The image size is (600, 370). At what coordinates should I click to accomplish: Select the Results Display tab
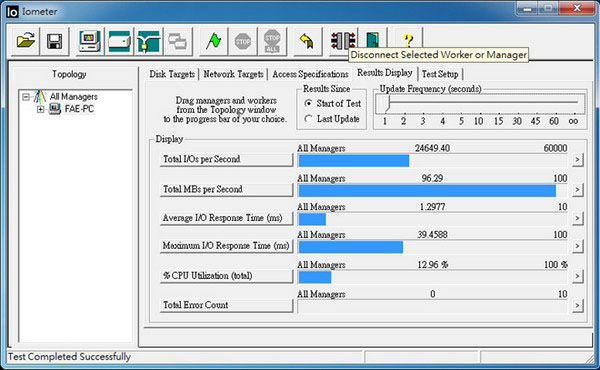[x=385, y=73]
